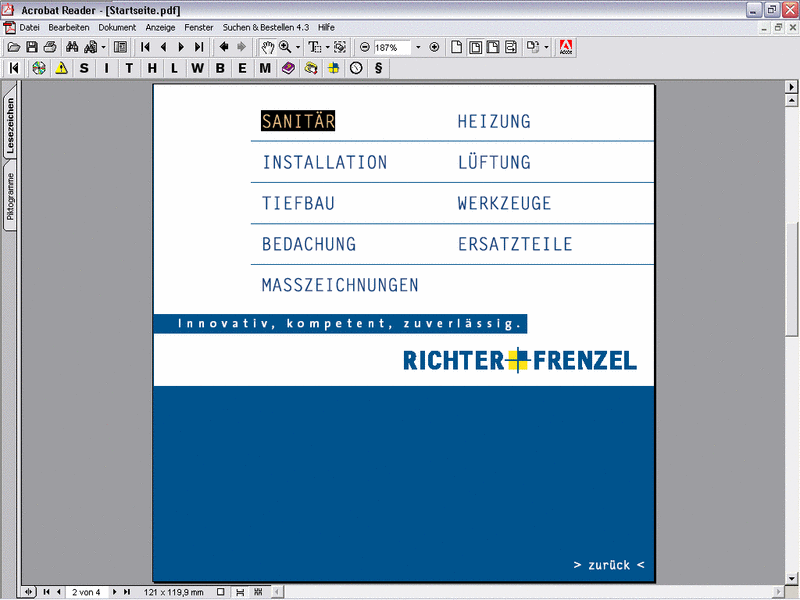Open the zoom level dropdown arrow

pyautogui.click(x=418, y=47)
